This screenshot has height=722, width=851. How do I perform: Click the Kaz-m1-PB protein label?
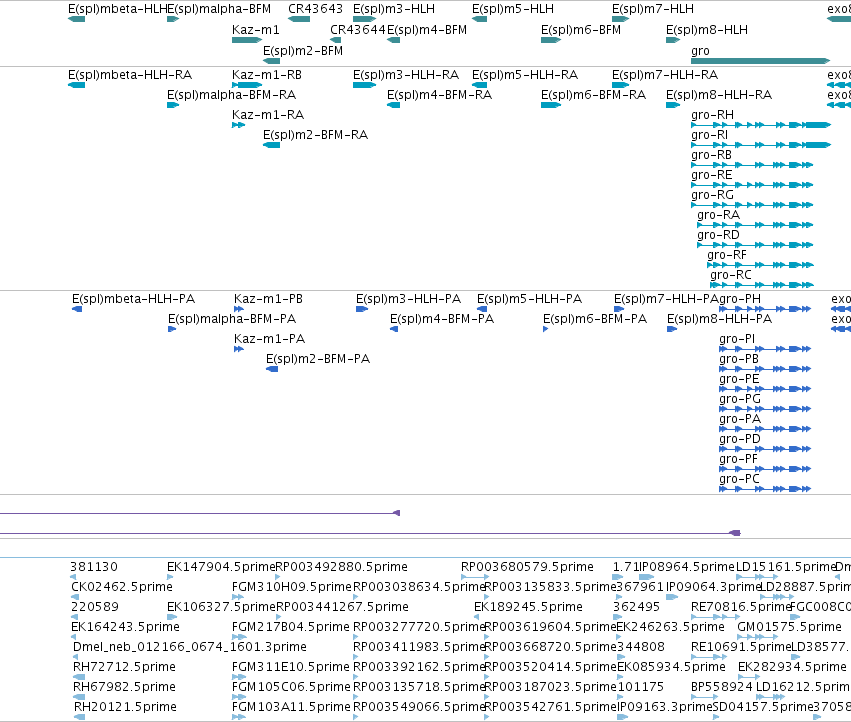pos(268,299)
